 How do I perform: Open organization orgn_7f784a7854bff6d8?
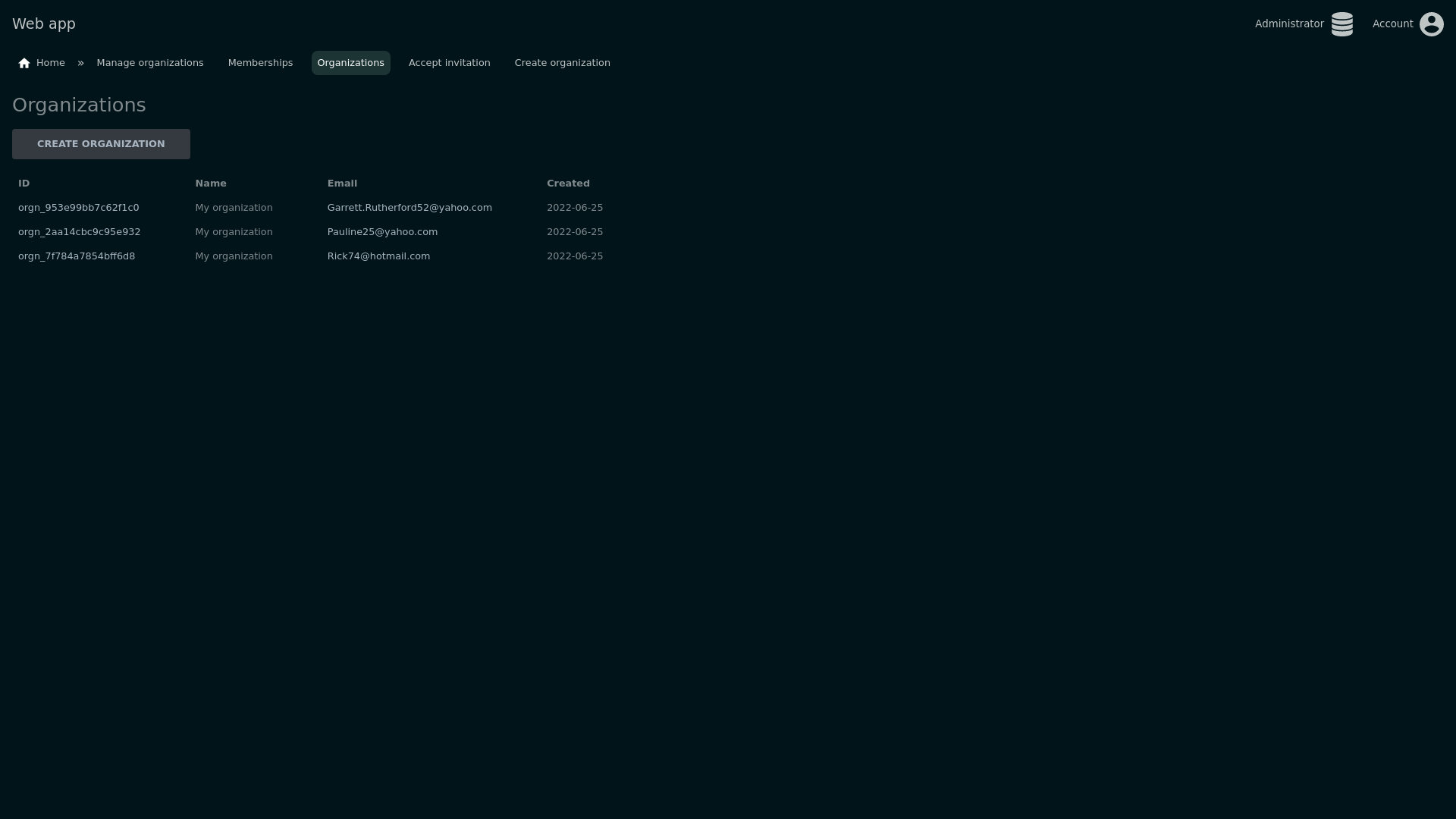(x=77, y=256)
